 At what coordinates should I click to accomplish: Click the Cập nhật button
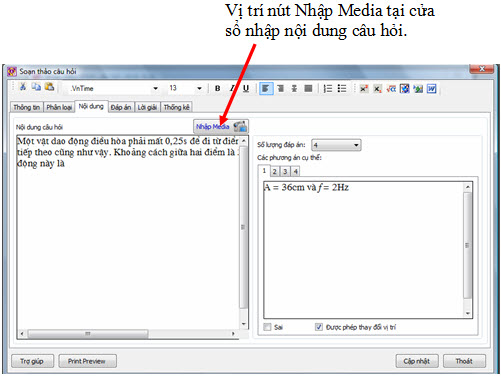tap(417, 361)
